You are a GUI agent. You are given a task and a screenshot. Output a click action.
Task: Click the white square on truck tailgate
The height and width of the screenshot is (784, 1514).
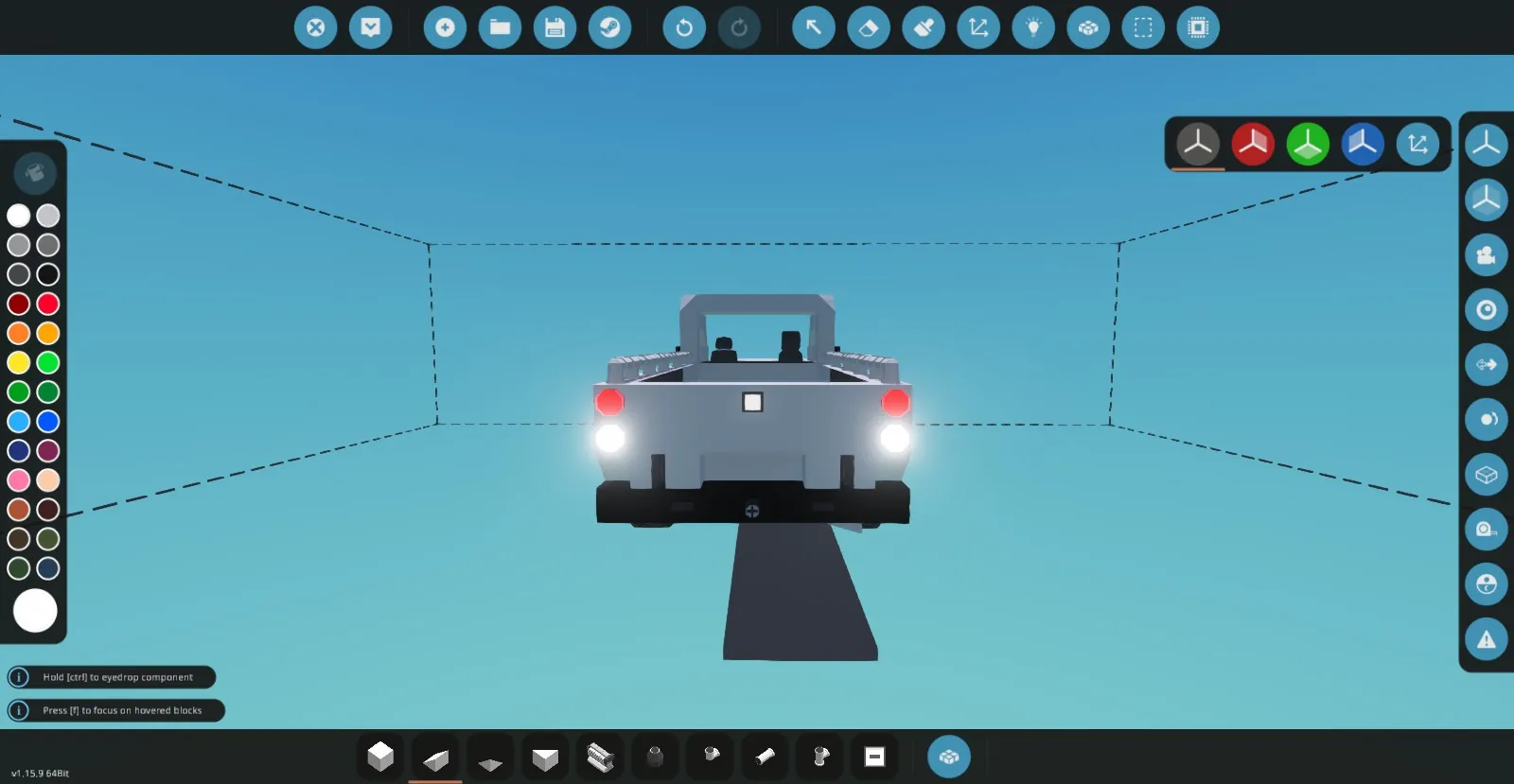[752, 402]
